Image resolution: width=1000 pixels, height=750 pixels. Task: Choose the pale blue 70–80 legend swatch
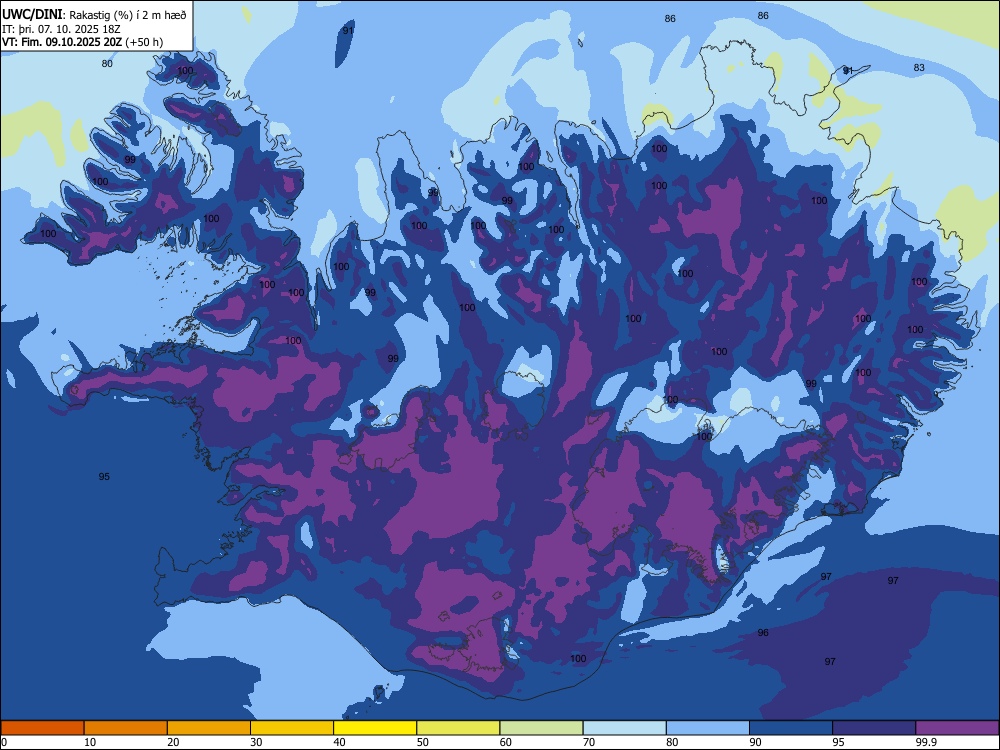tap(624, 728)
